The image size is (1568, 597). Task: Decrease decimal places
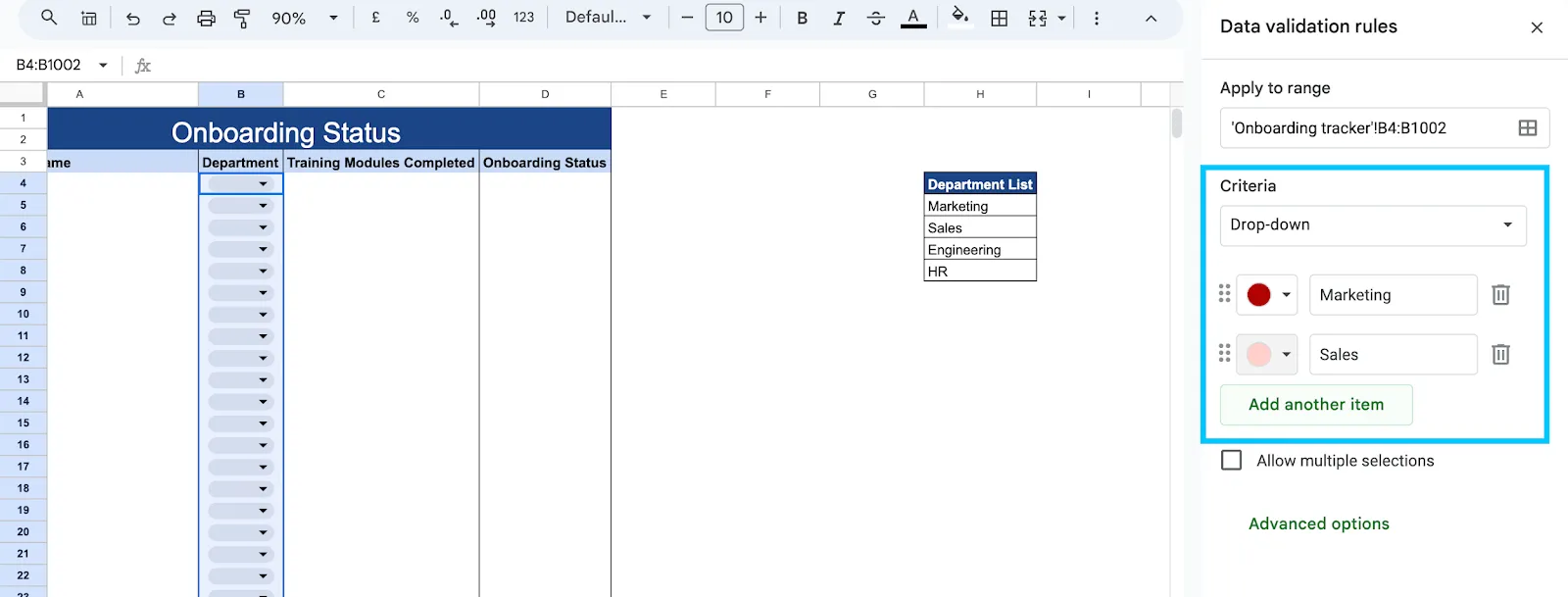click(x=449, y=18)
